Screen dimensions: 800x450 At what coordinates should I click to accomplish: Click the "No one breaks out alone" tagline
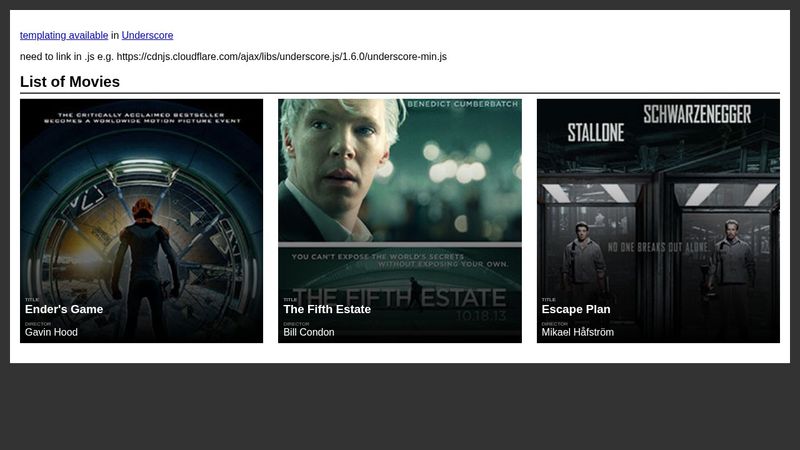(658, 245)
